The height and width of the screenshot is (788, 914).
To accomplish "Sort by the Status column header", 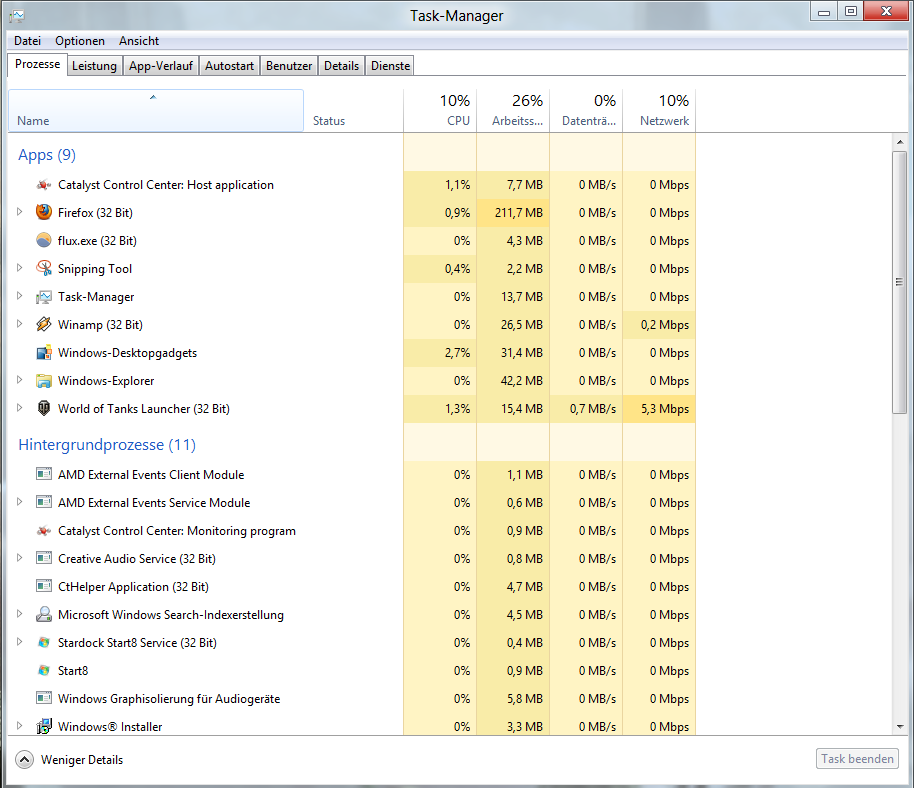I will click(x=353, y=111).
